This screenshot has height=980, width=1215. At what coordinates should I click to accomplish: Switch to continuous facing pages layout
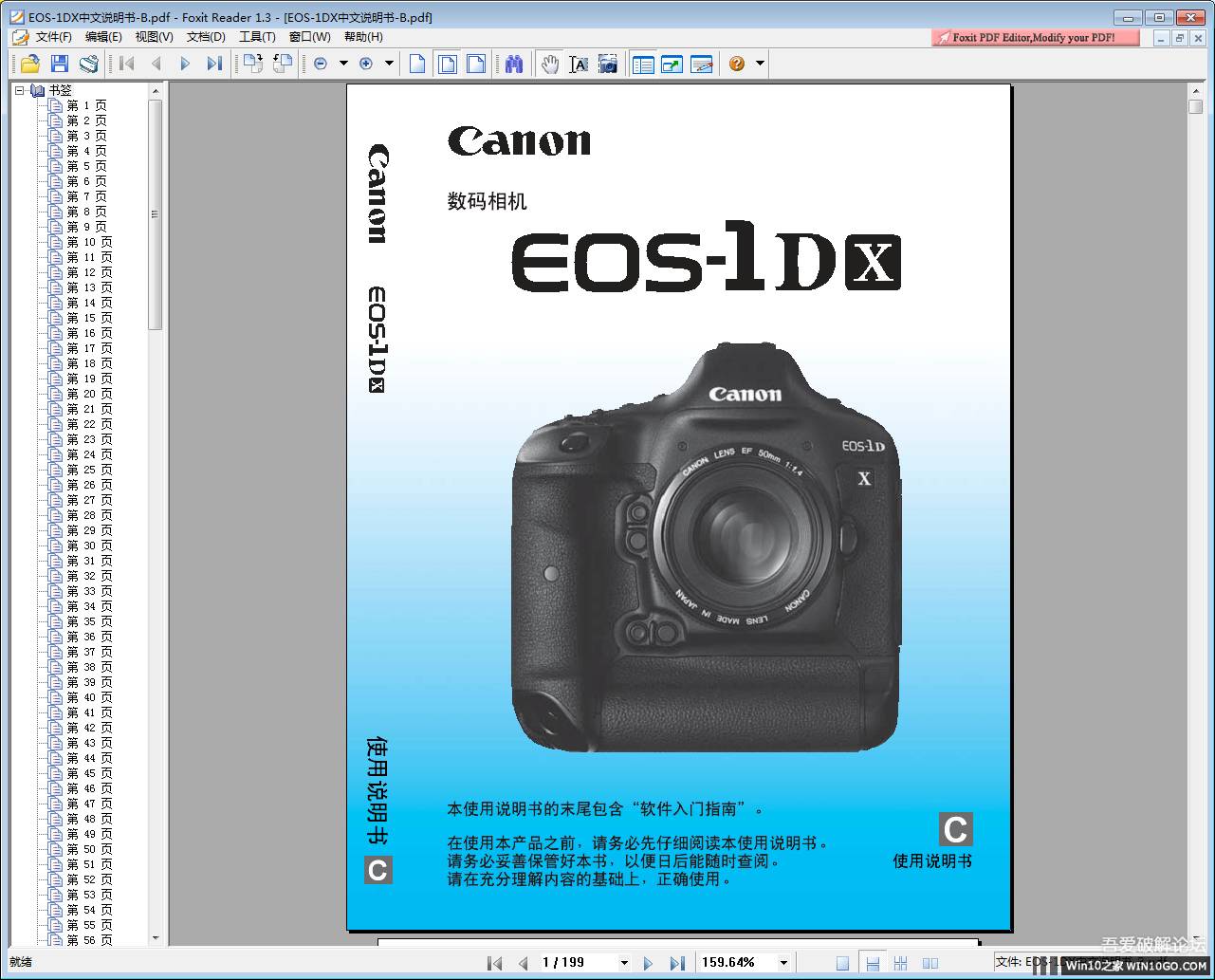[901, 963]
